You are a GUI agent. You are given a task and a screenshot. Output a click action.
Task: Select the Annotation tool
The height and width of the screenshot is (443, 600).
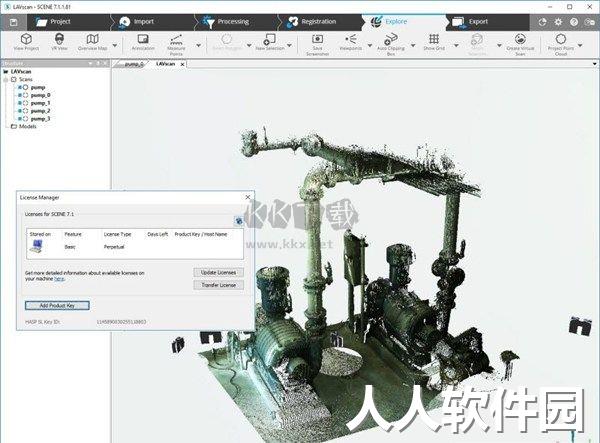click(x=143, y=42)
